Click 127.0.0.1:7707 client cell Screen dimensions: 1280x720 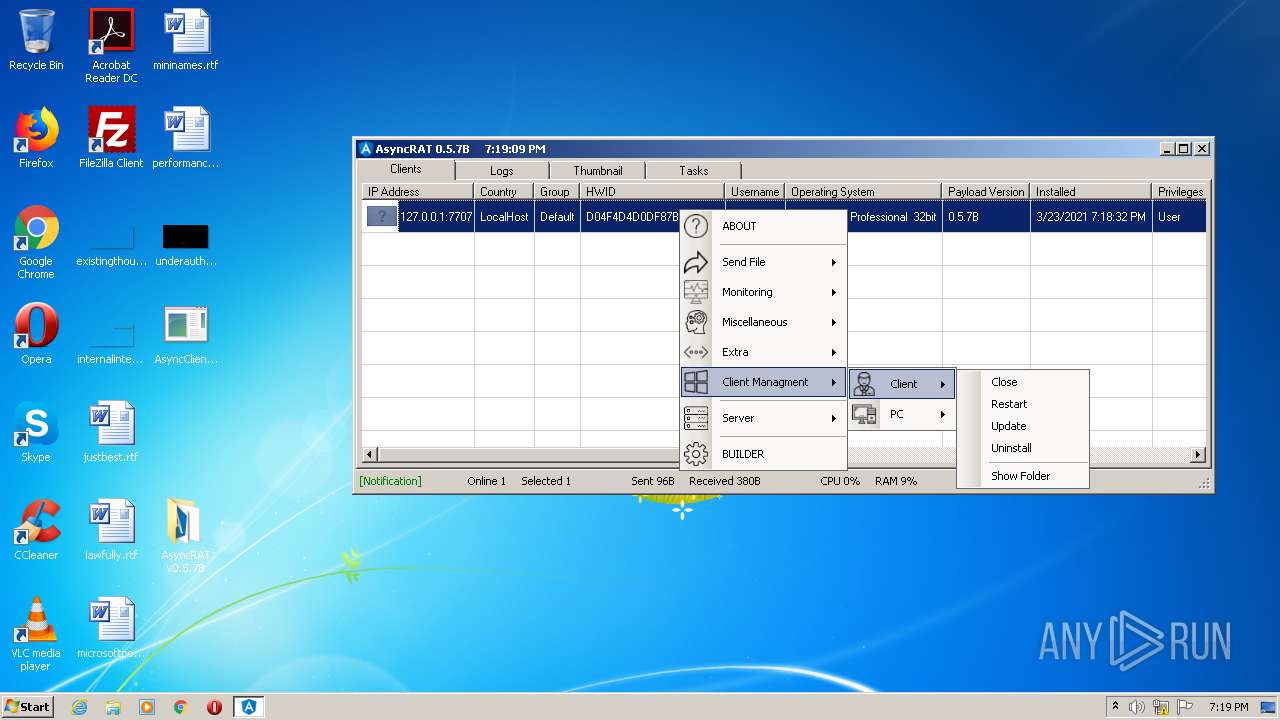point(436,217)
